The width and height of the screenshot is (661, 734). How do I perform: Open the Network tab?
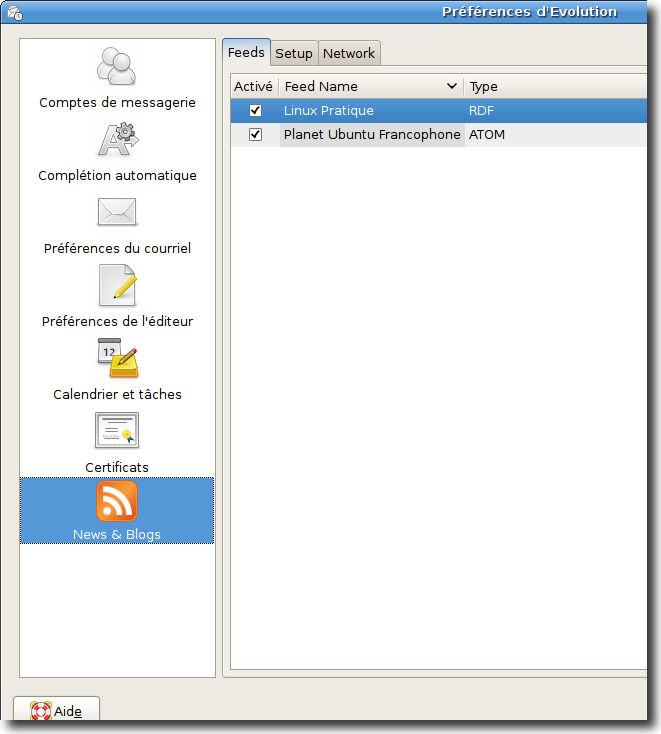pos(349,53)
